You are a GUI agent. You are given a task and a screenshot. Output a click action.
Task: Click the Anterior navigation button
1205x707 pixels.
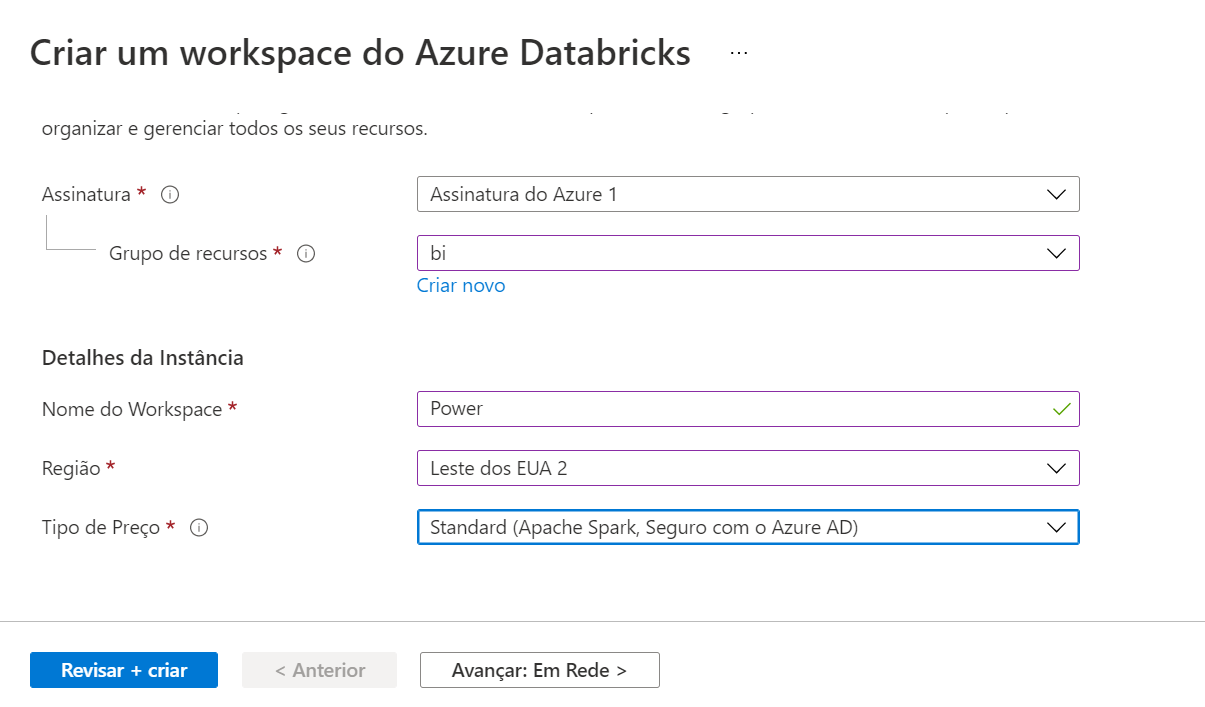[x=318, y=670]
